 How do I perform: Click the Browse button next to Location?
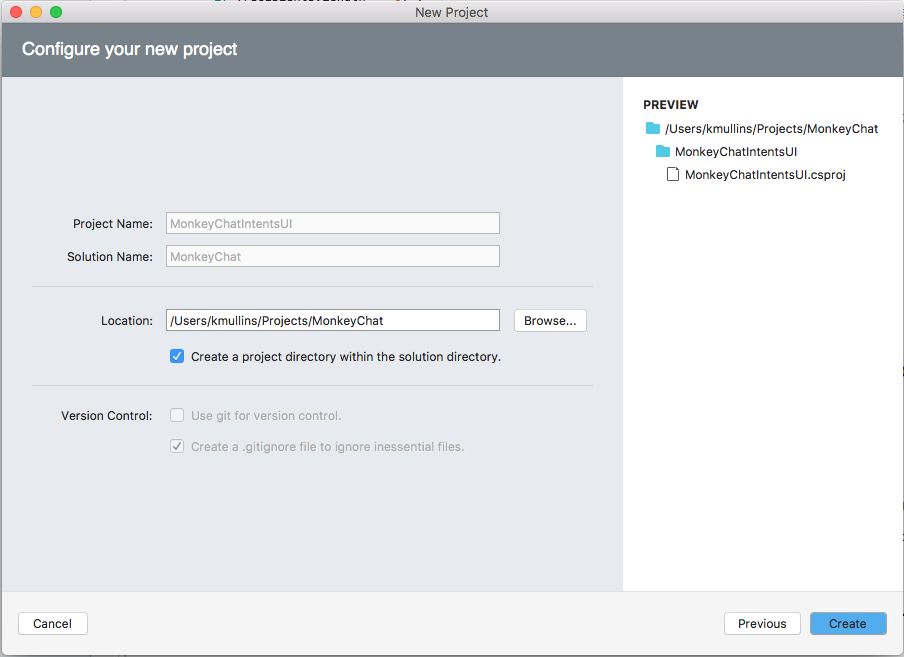coord(550,320)
